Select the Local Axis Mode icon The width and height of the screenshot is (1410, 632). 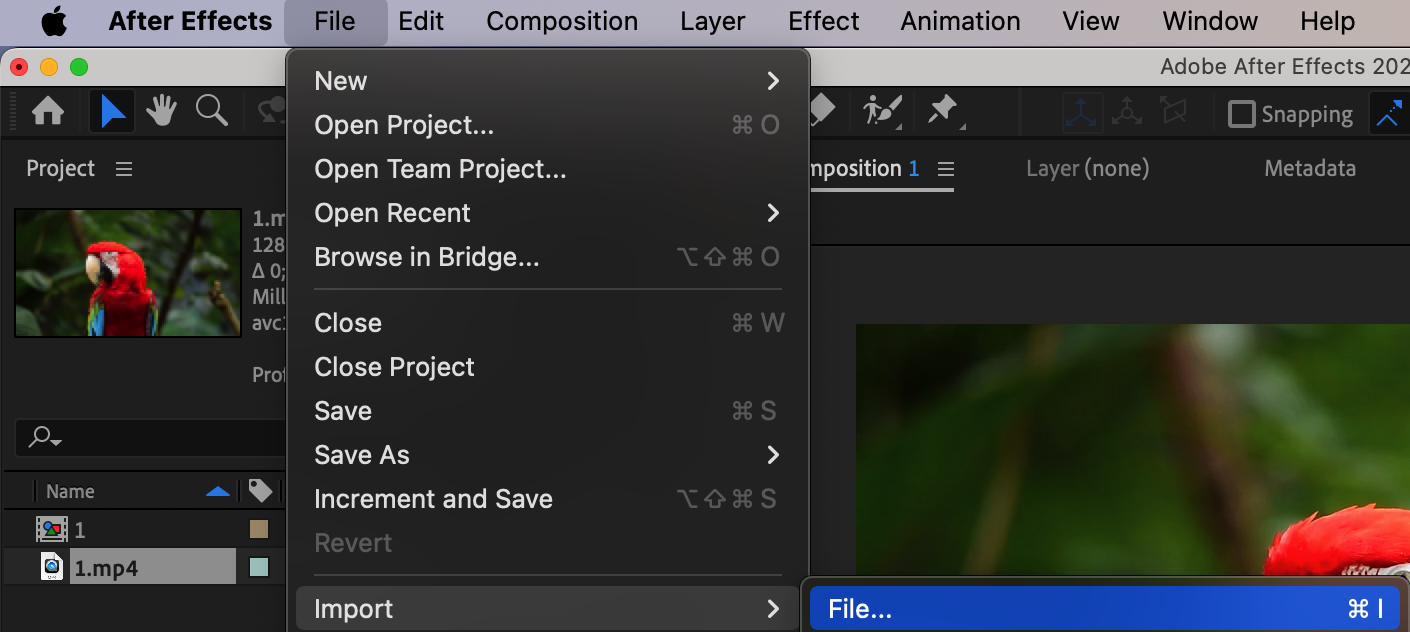pos(1082,113)
